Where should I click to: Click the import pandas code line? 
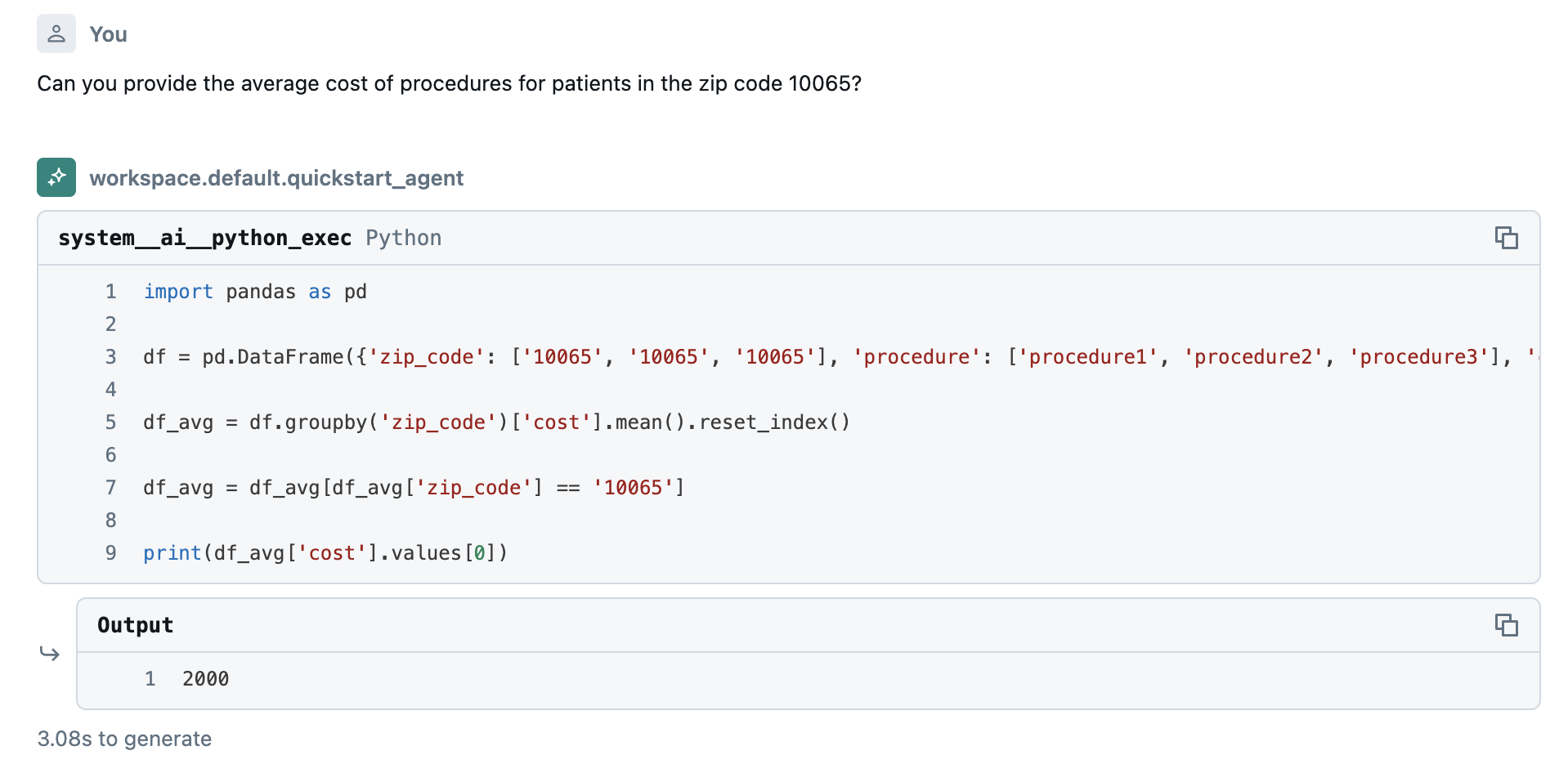pyautogui.click(x=255, y=292)
